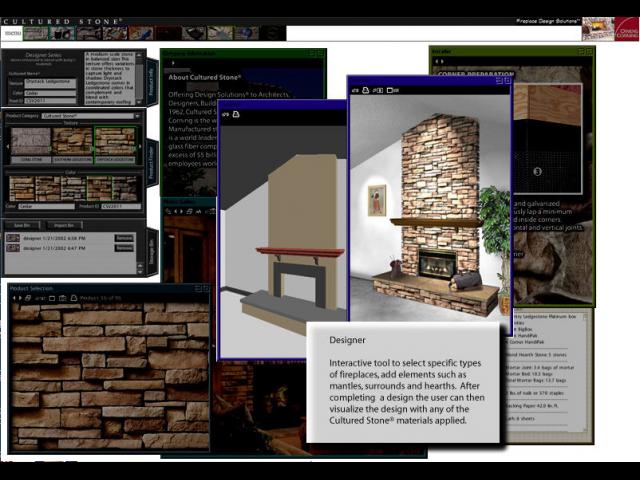Select the designer 1/21/2002 6:38 PM entry

[x=54, y=238]
